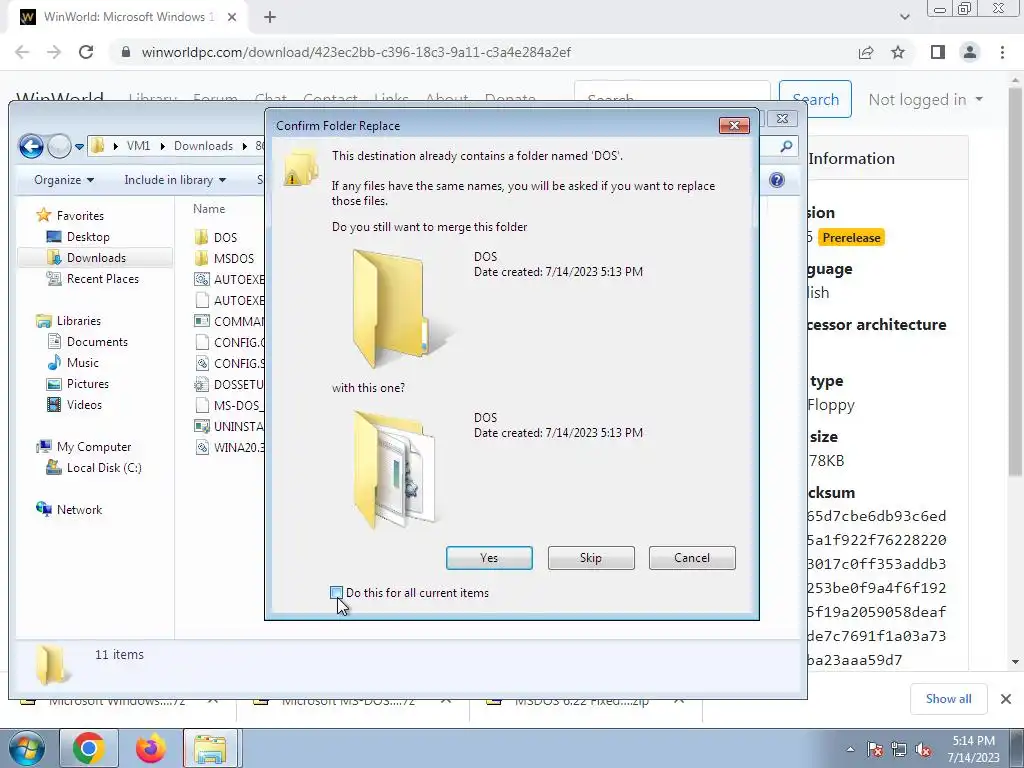Select Downloads in the Explorer address path
Viewport: 1024px width, 768px height.
(203, 146)
